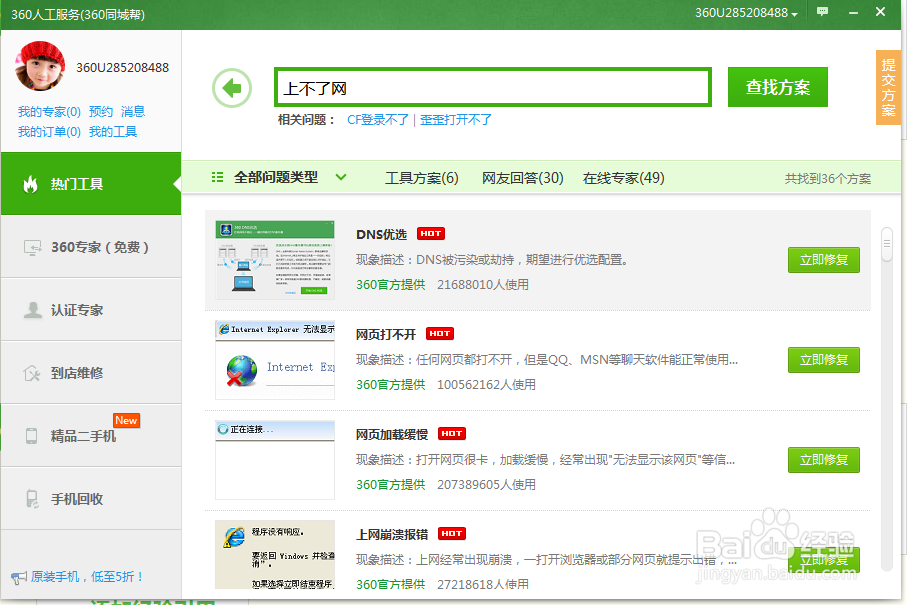Screen dimensions: 907x605
Task: Open the DNS优选 thumbnail image
Action: 275,260
